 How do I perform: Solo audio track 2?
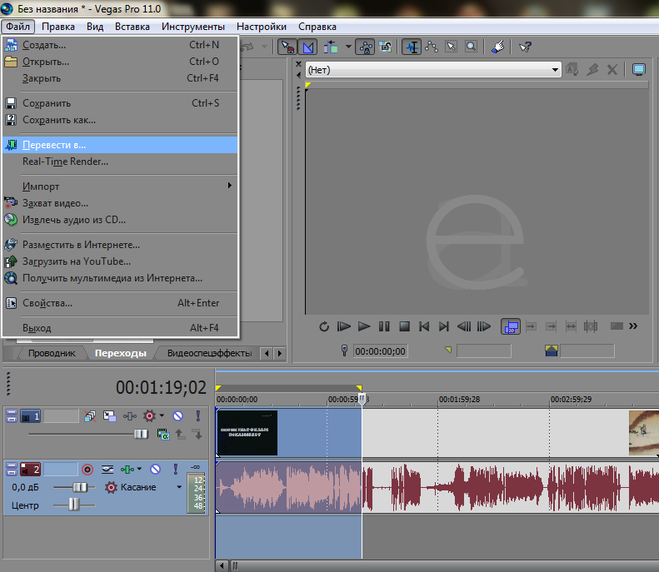[x=176, y=469]
